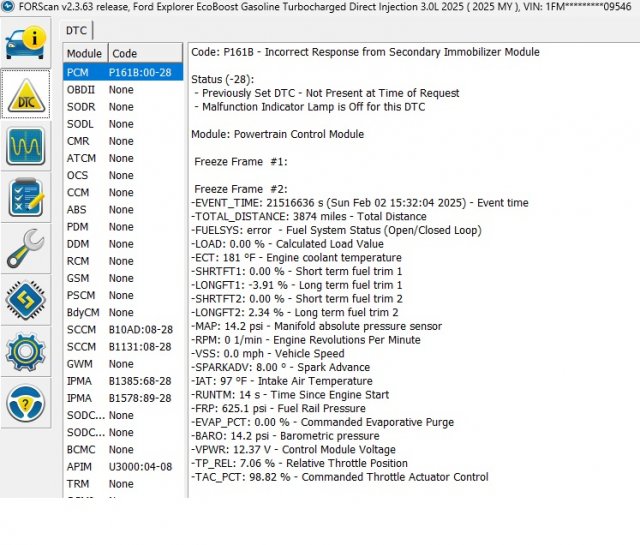The image size is (640, 545).
Task: Click the TP_REL Relative Throttle Position line
Action: point(300,463)
